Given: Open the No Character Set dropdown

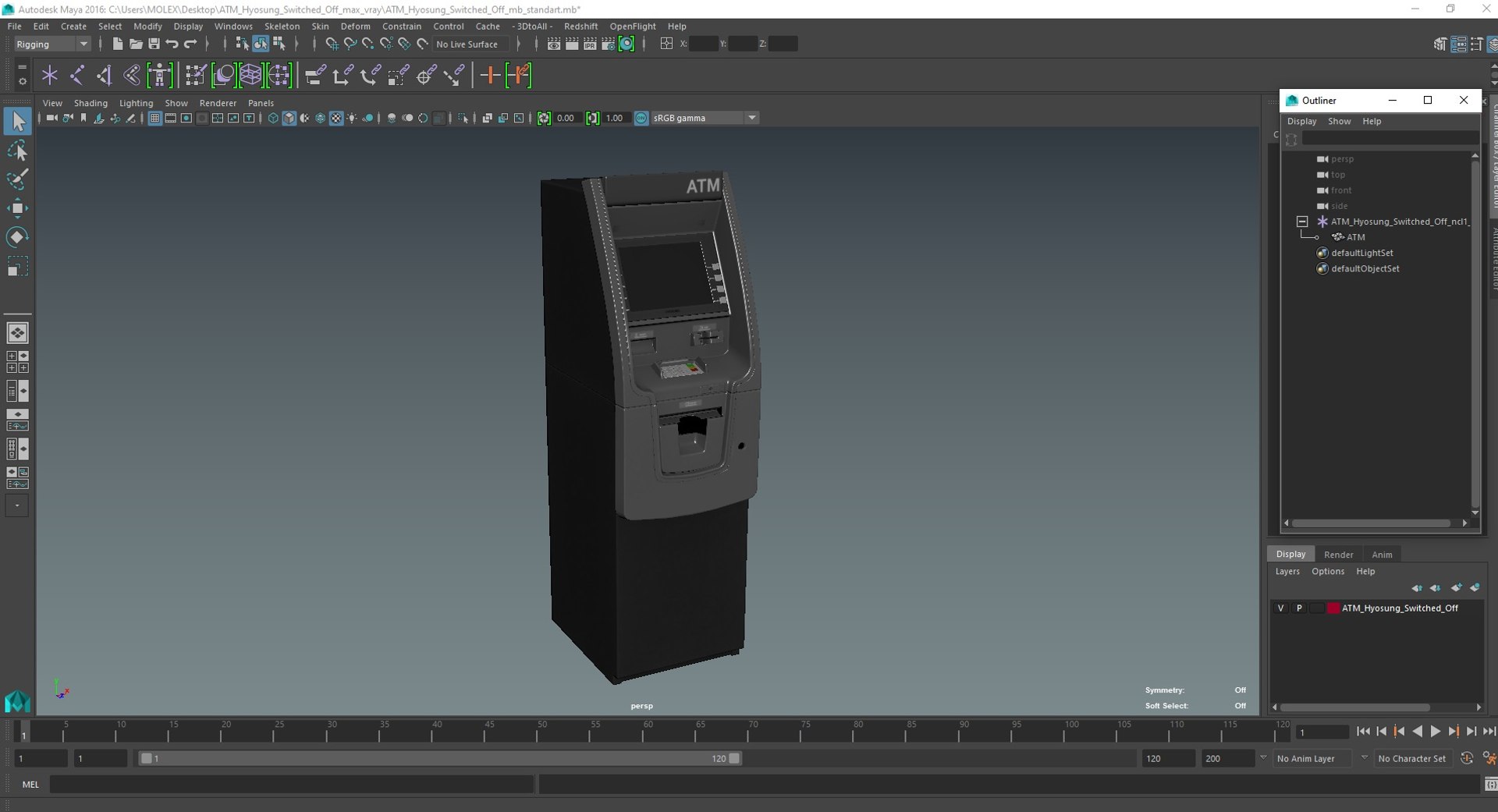Looking at the screenshot, I should (1412, 758).
